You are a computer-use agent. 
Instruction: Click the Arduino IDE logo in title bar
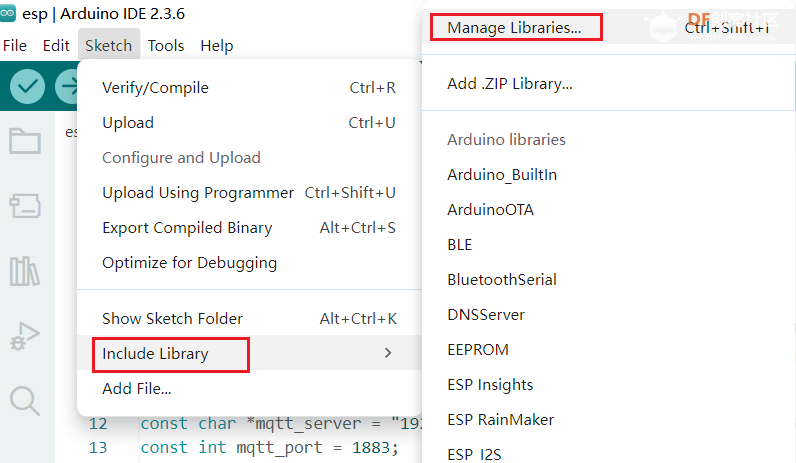point(8,13)
